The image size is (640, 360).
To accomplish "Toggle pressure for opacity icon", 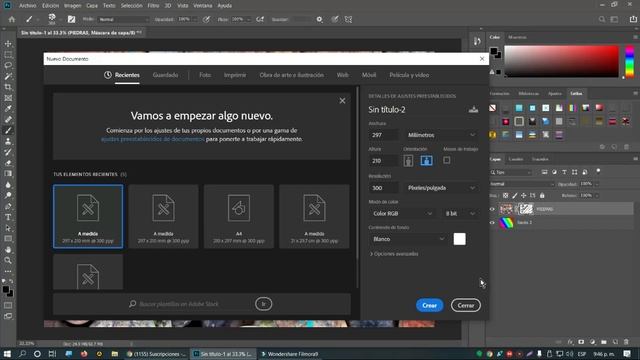I will click(207, 19).
